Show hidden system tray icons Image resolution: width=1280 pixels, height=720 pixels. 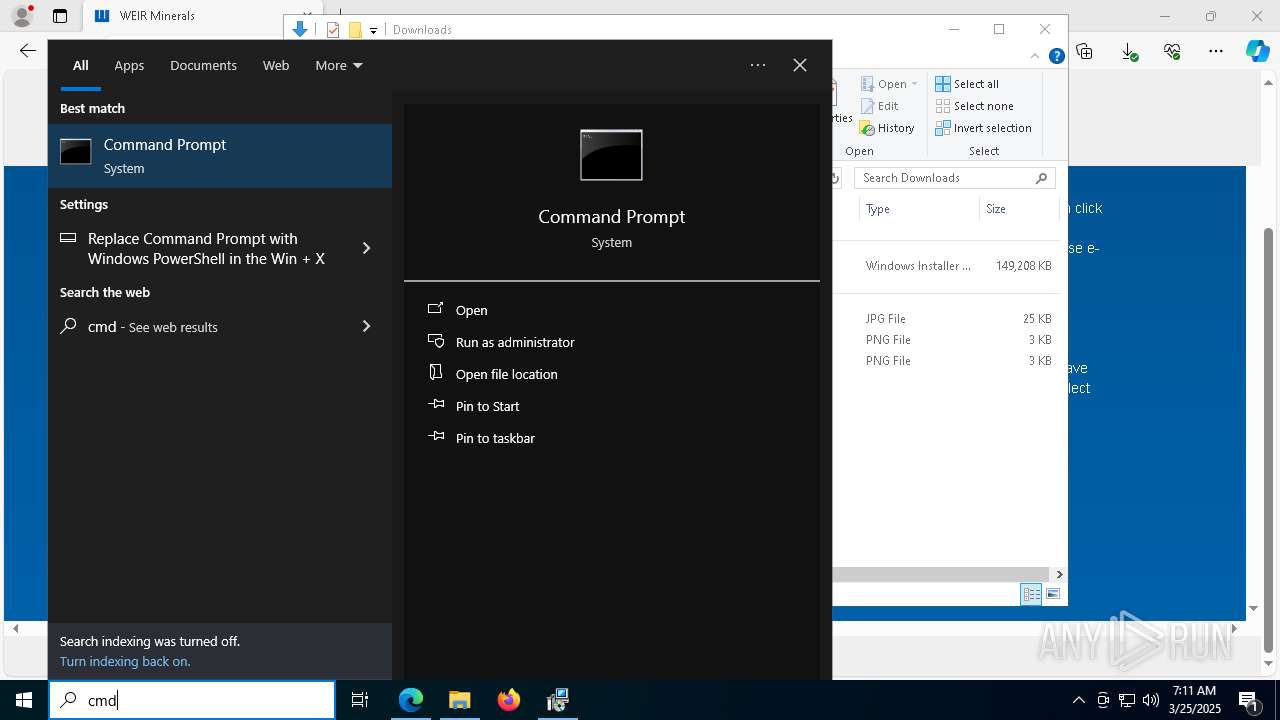pos(1078,700)
